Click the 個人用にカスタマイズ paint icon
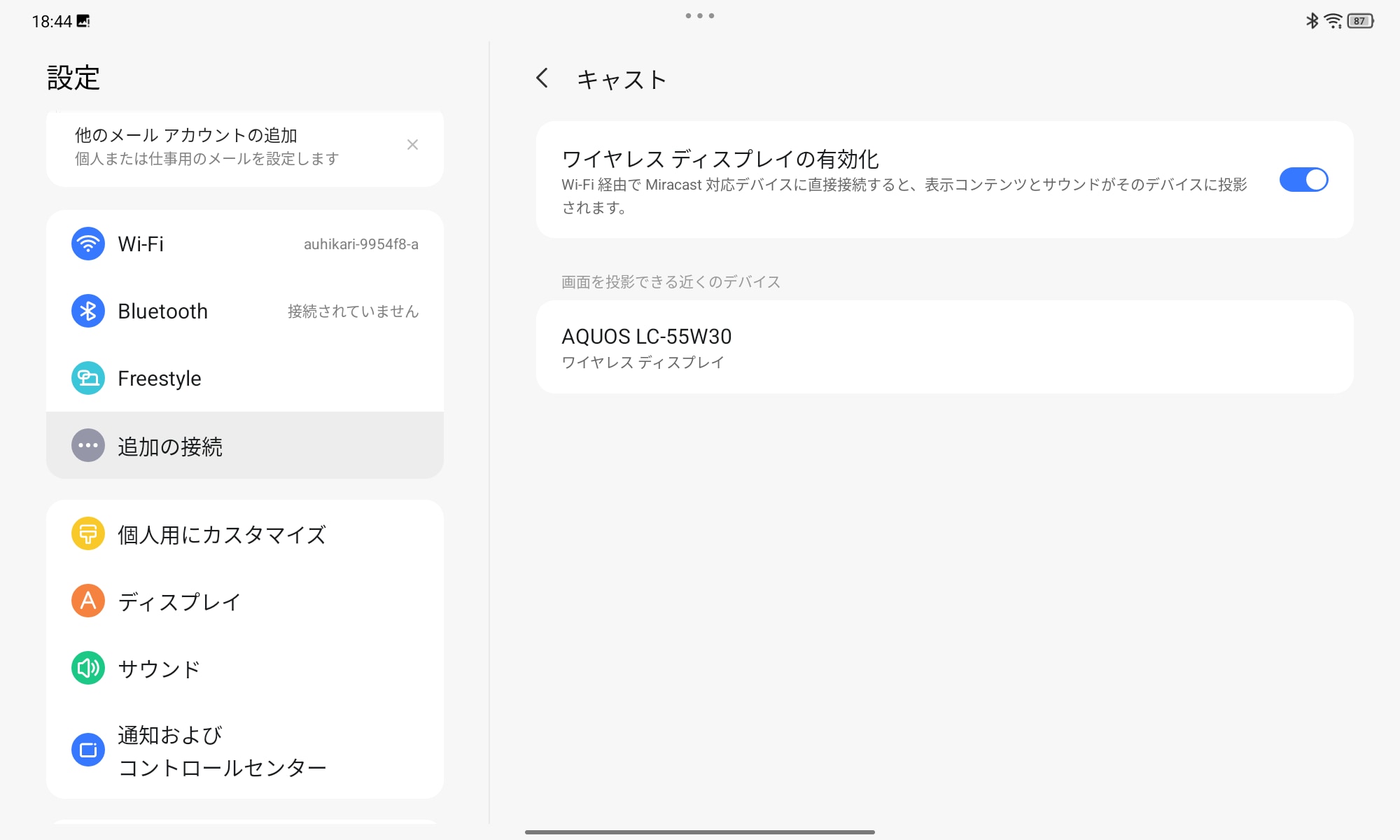Viewport: 1400px width, 840px height. pyautogui.click(x=88, y=533)
